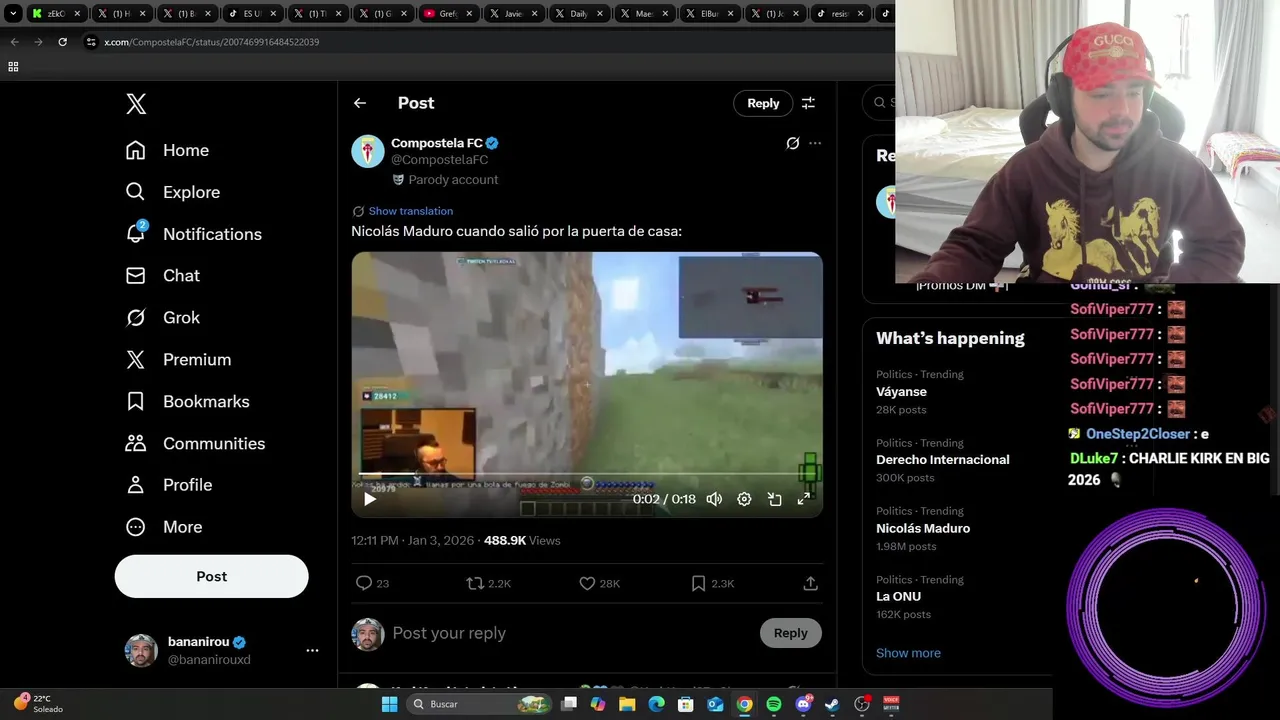
Task: Click the gray Reply submit button
Action: (790, 633)
